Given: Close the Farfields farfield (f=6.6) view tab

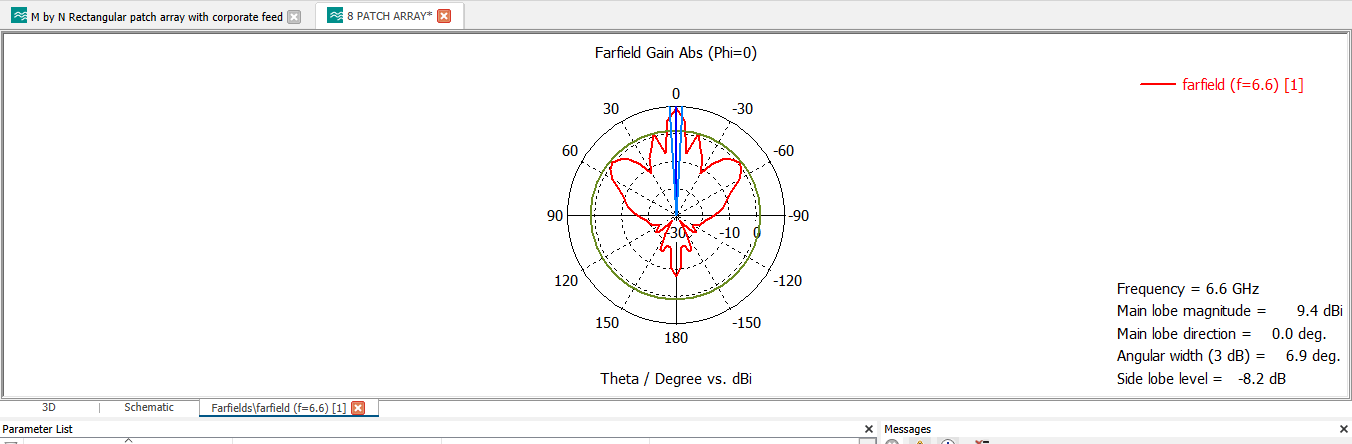Looking at the screenshot, I should (358, 408).
